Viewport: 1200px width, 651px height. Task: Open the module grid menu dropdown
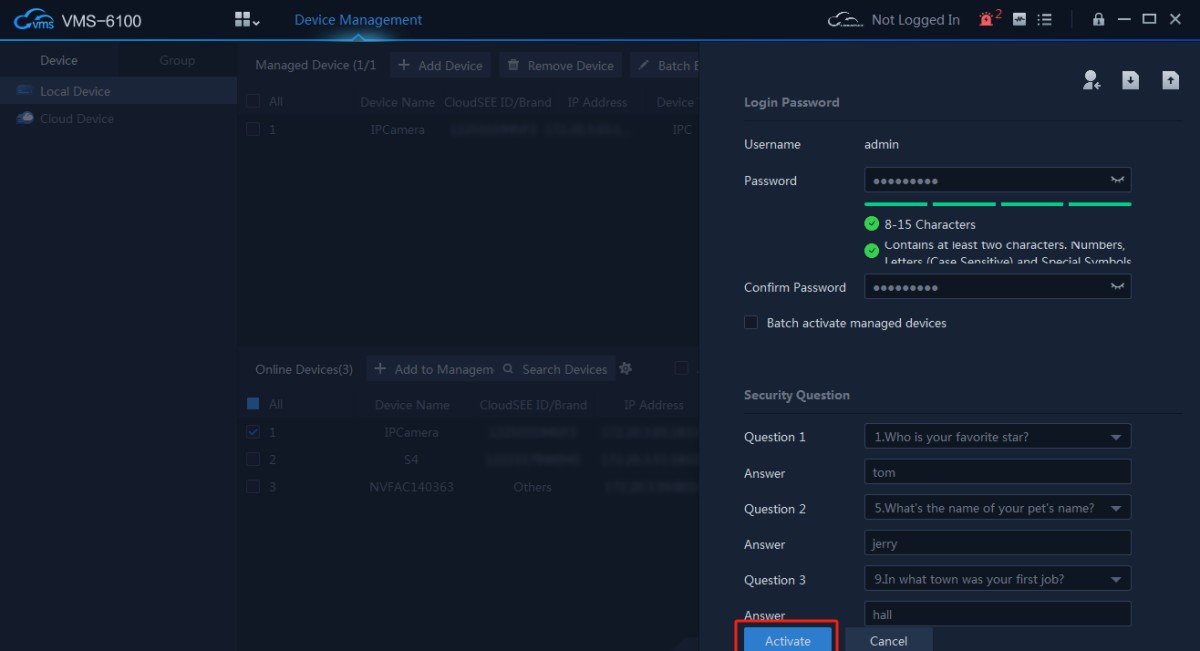tap(246, 20)
